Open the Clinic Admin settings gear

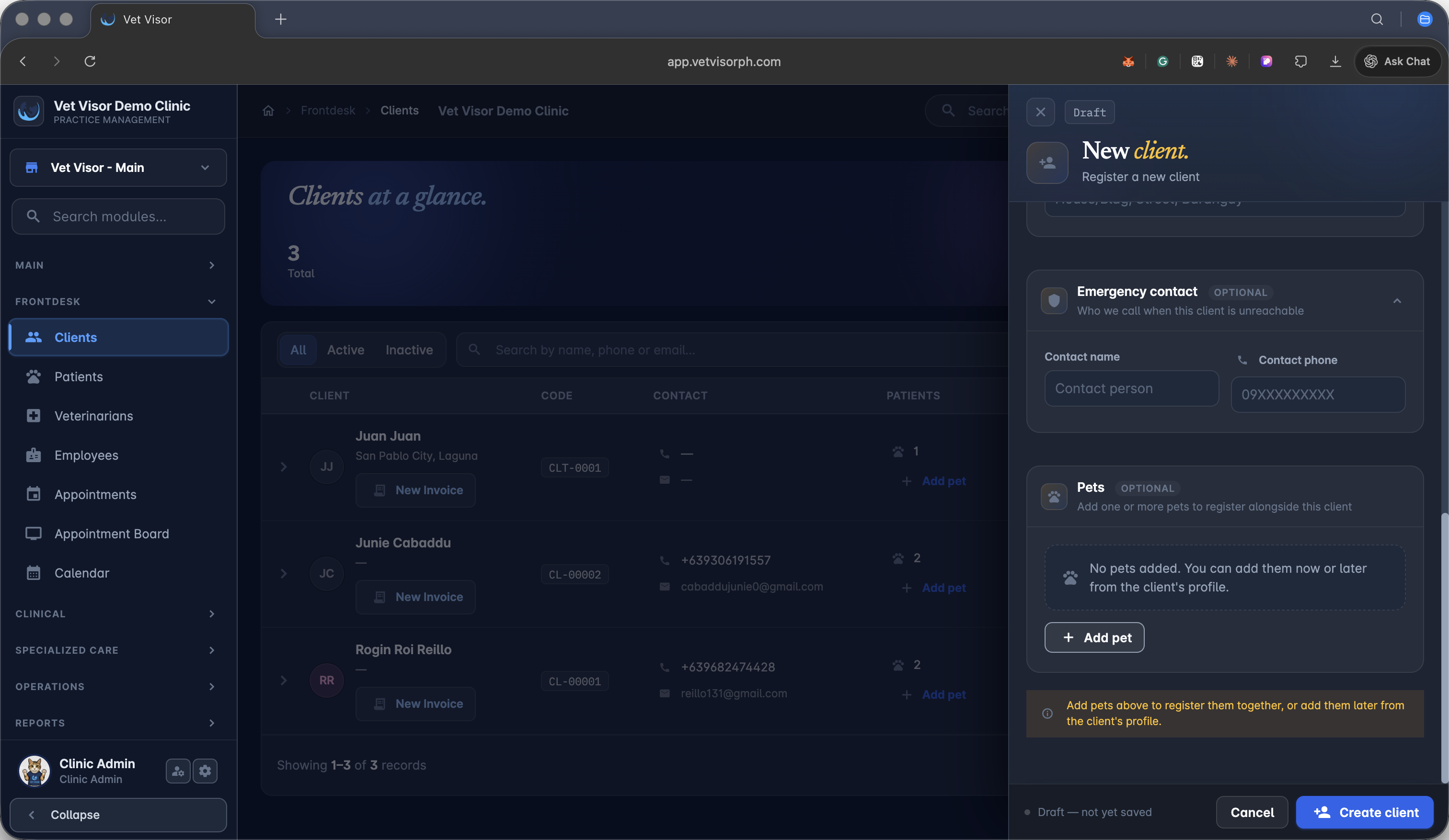(205, 771)
